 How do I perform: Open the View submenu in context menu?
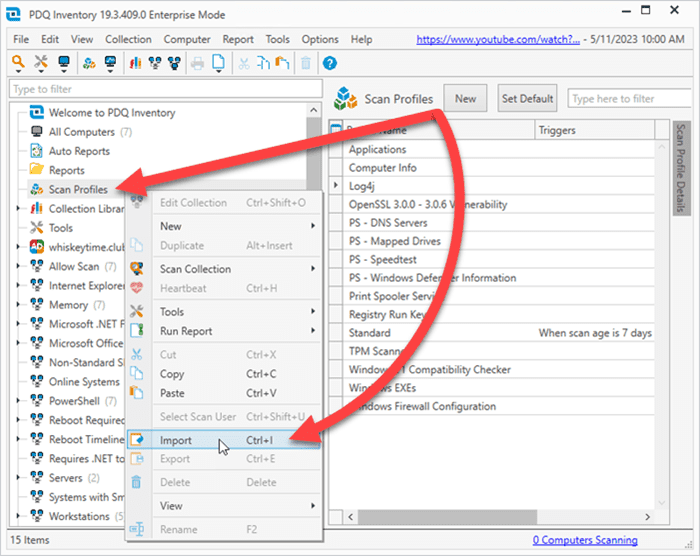[224, 506]
